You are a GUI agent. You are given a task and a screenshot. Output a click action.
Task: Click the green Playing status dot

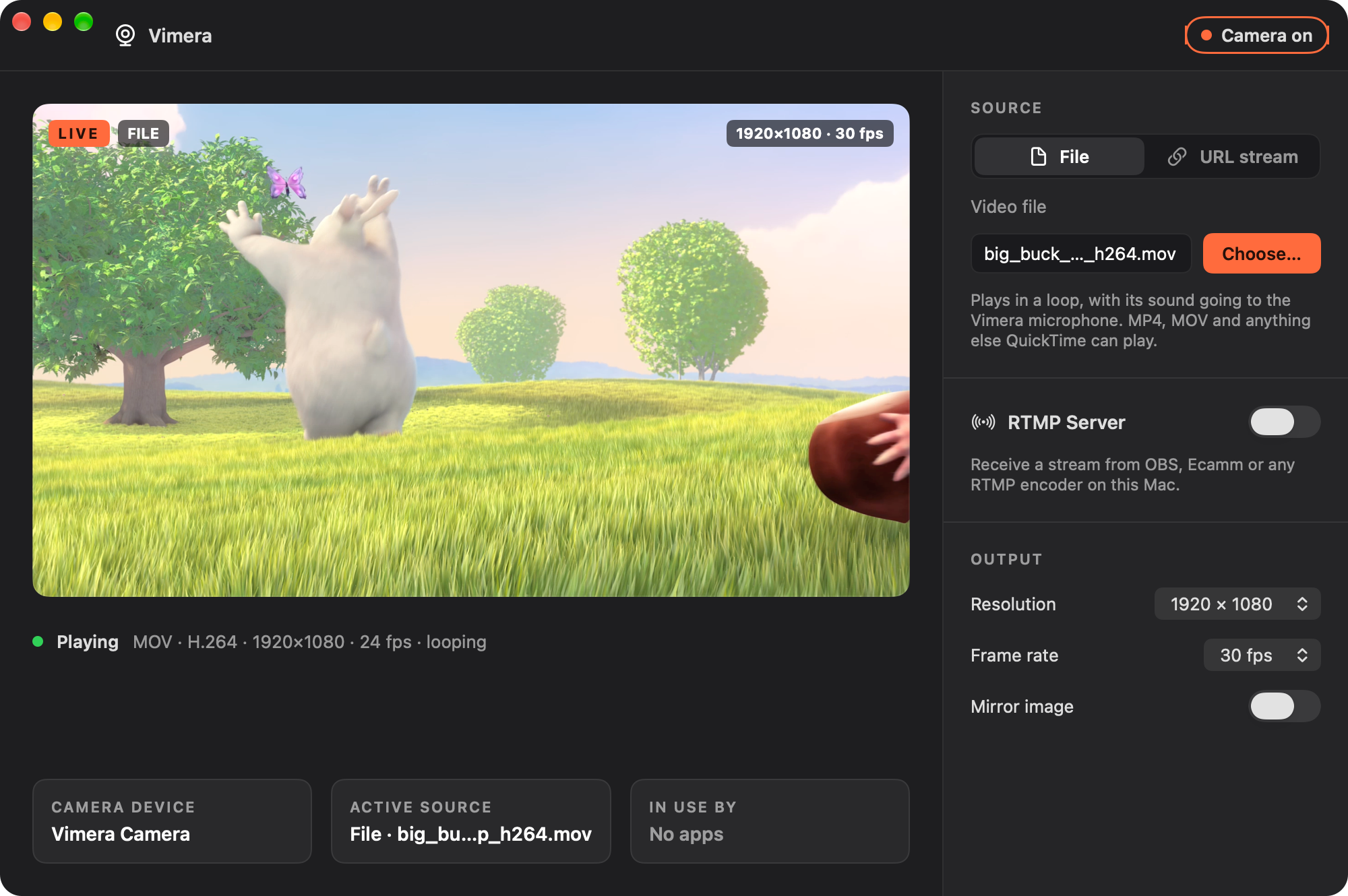[38, 641]
